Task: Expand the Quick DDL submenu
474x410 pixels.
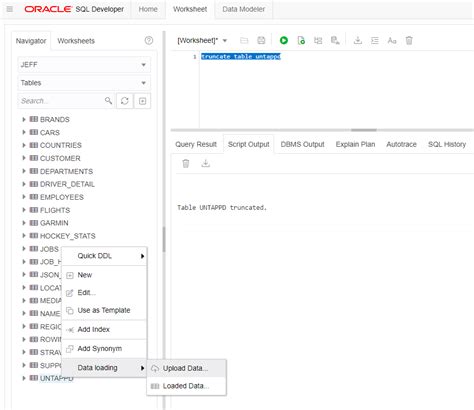Action: tap(104, 256)
